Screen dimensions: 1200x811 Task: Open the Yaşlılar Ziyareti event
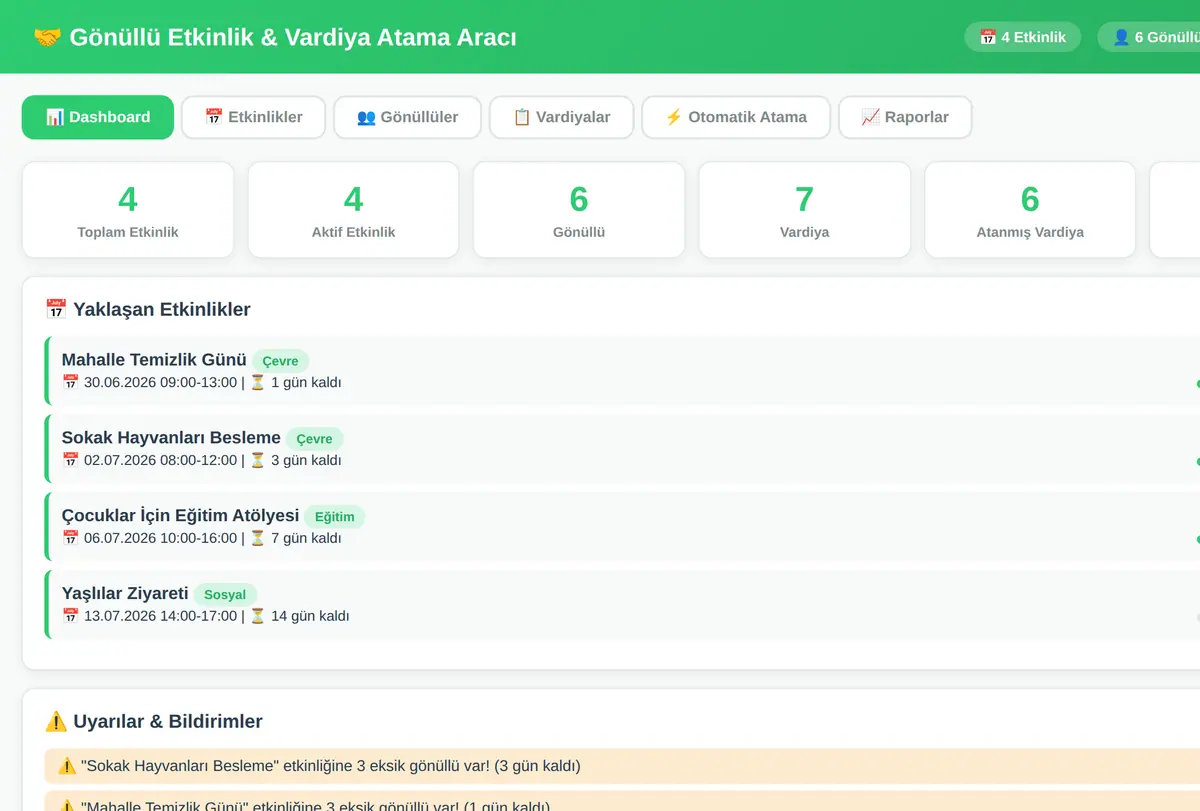click(622, 605)
